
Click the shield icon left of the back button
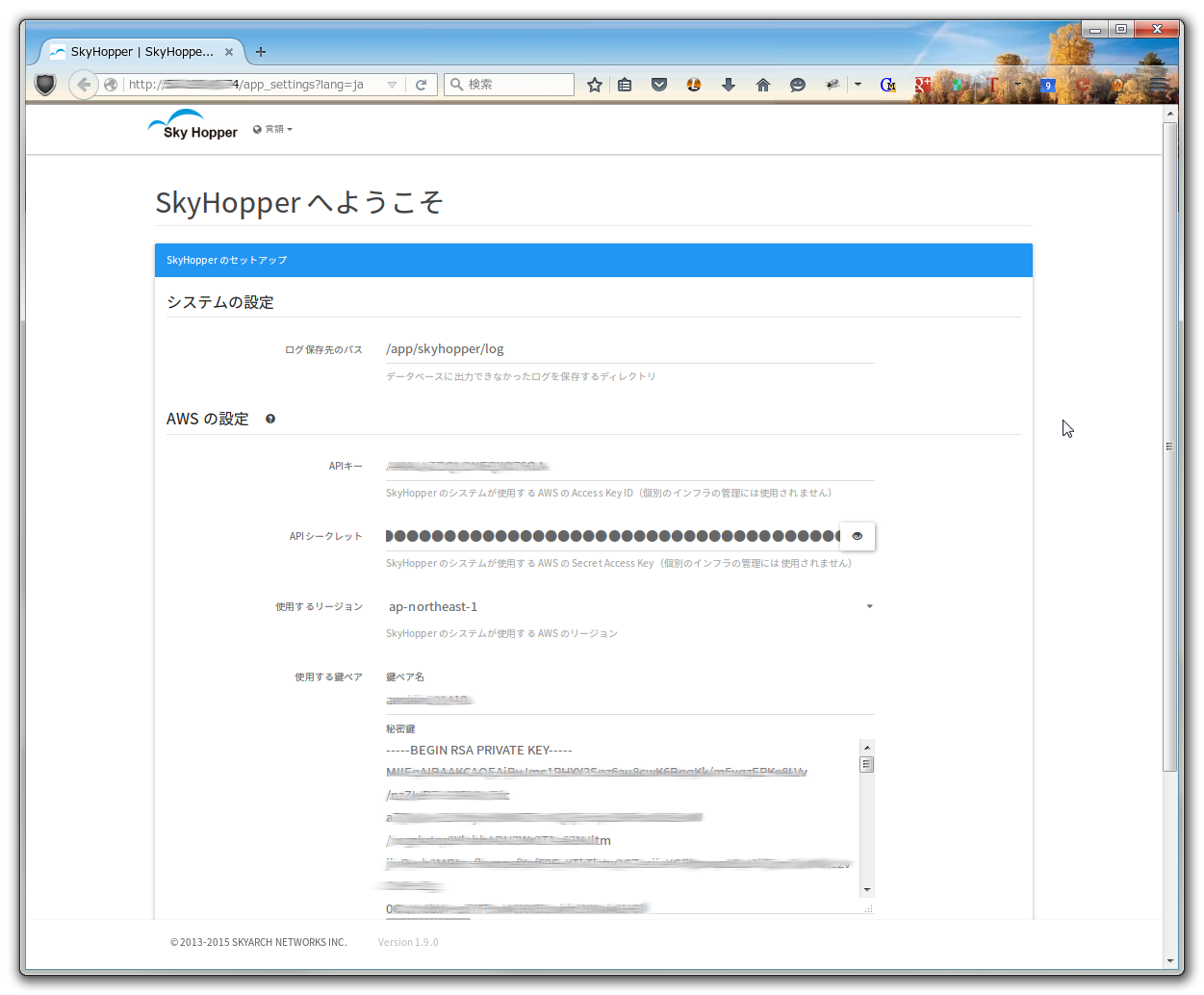point(45,85)
